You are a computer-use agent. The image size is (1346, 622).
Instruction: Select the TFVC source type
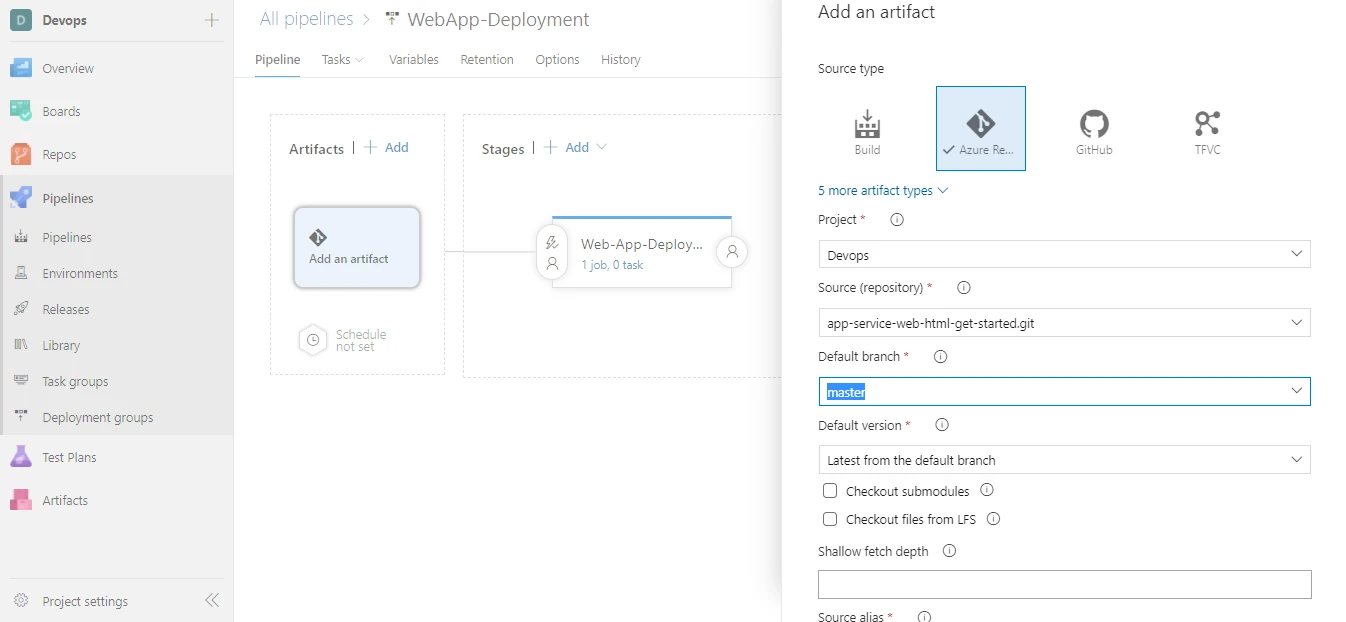pos(1207,128)
